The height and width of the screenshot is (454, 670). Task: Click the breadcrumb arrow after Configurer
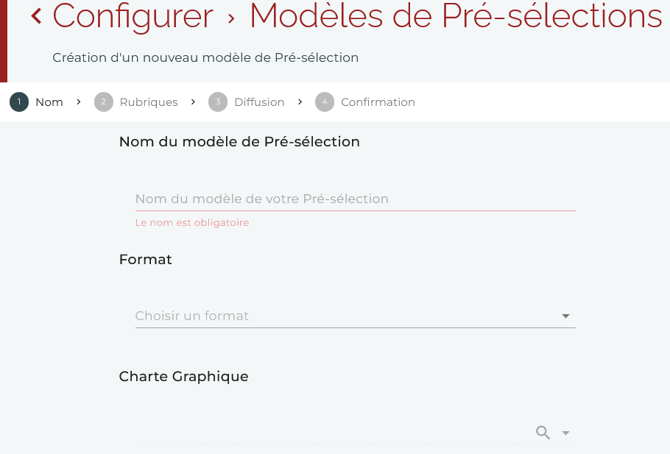[231, 18]
